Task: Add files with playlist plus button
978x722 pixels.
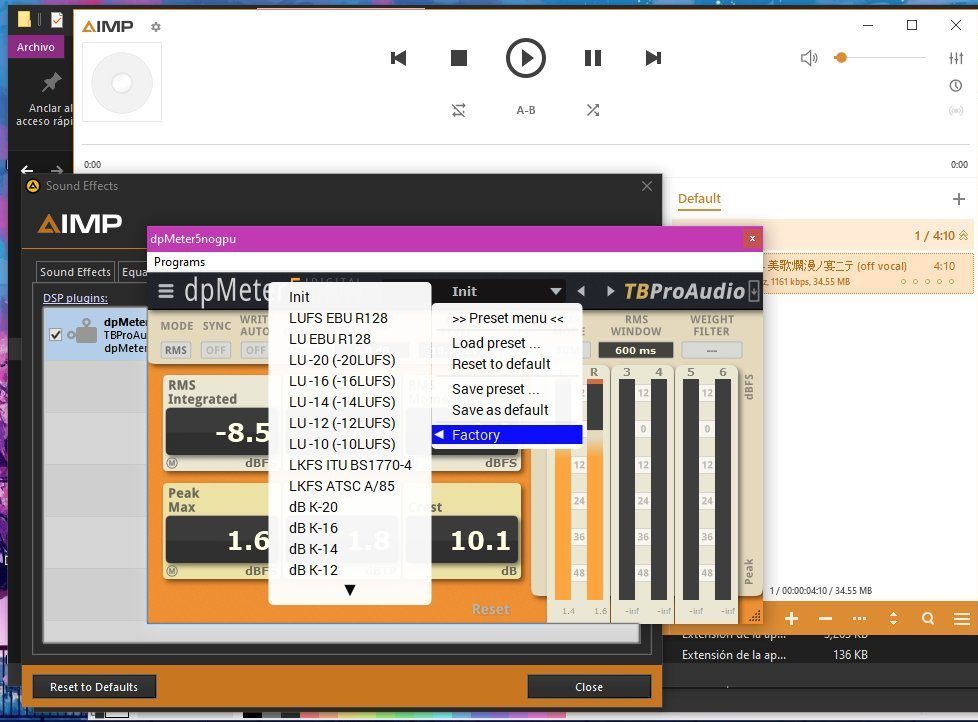Action: (x=792, y=619)
